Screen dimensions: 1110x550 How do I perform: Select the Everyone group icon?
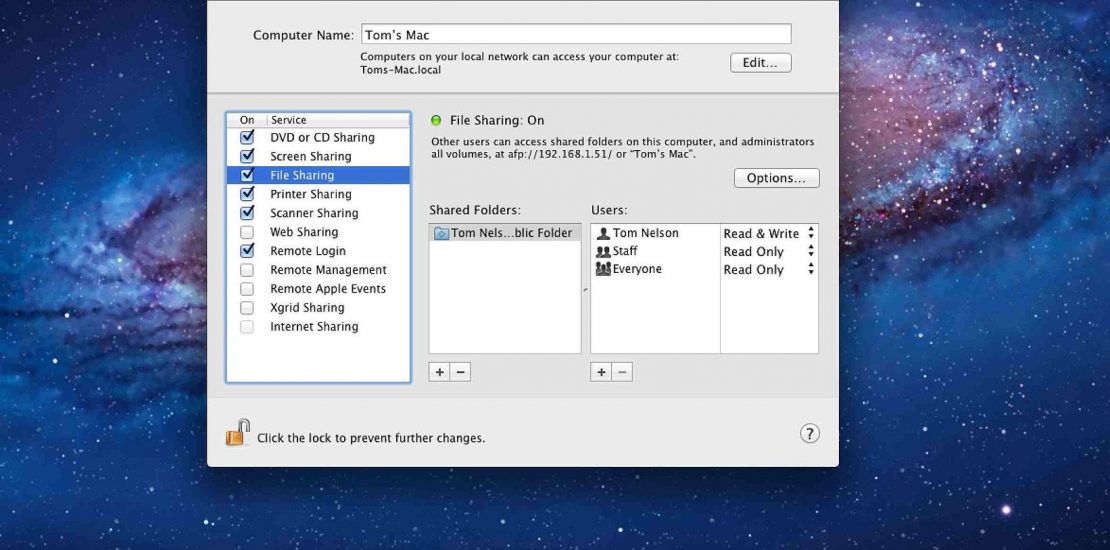[603, 269]
